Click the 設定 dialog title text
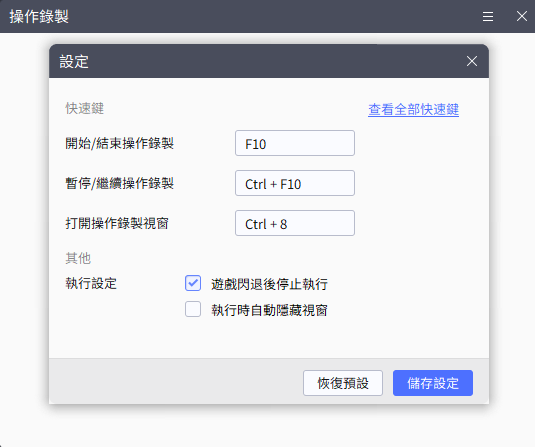 click(x=74, y=61)
